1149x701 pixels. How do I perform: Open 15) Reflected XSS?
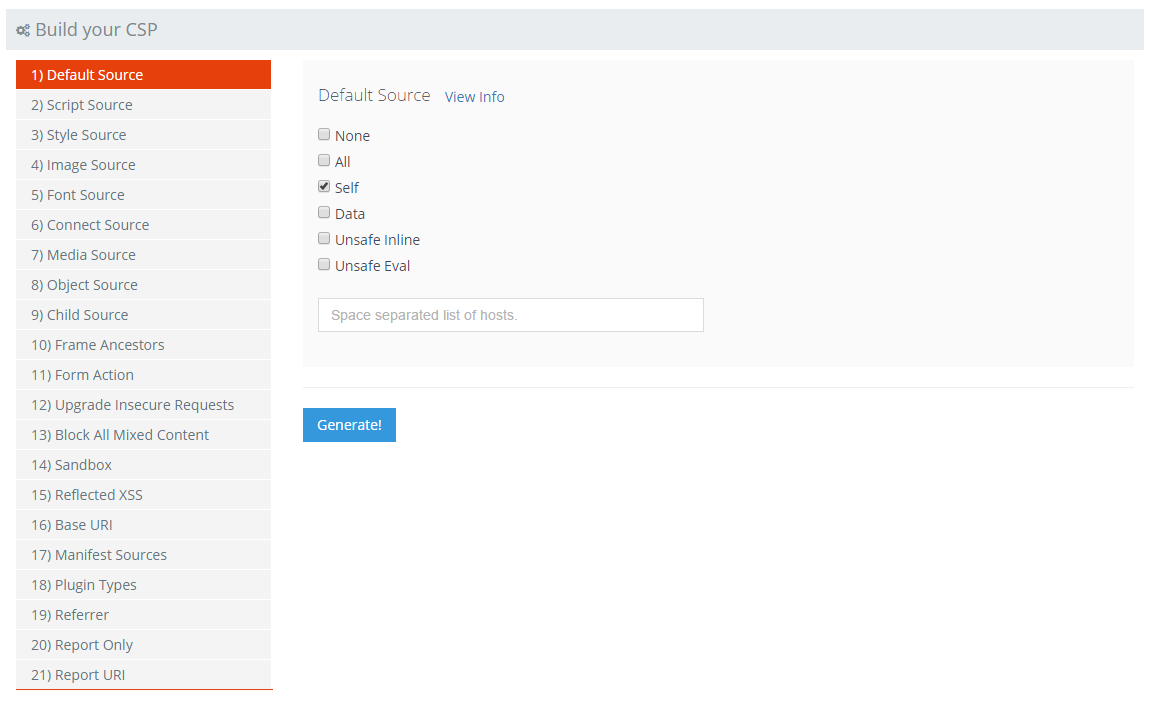point(144,495)
